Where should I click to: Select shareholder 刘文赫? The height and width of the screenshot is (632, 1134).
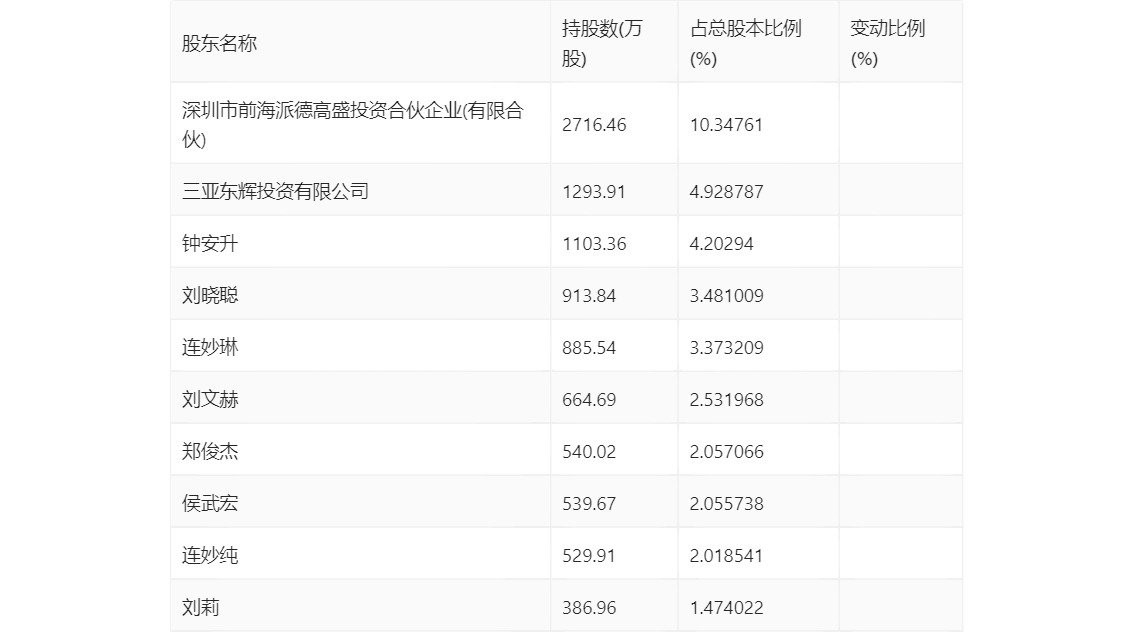(210, 400)
